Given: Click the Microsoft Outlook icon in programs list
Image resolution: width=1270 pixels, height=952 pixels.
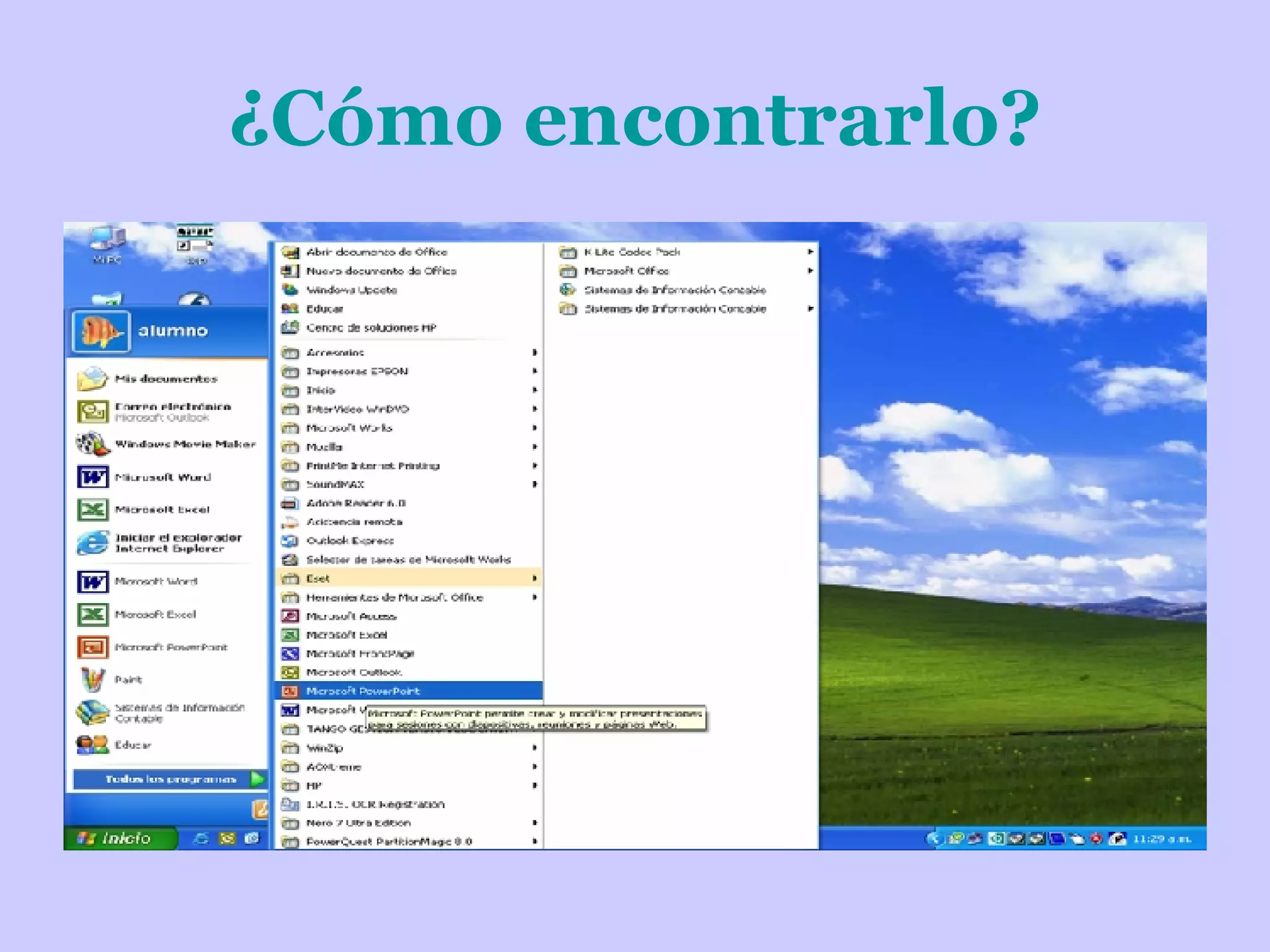Looking at the screenshot, I should coord(290,672).
